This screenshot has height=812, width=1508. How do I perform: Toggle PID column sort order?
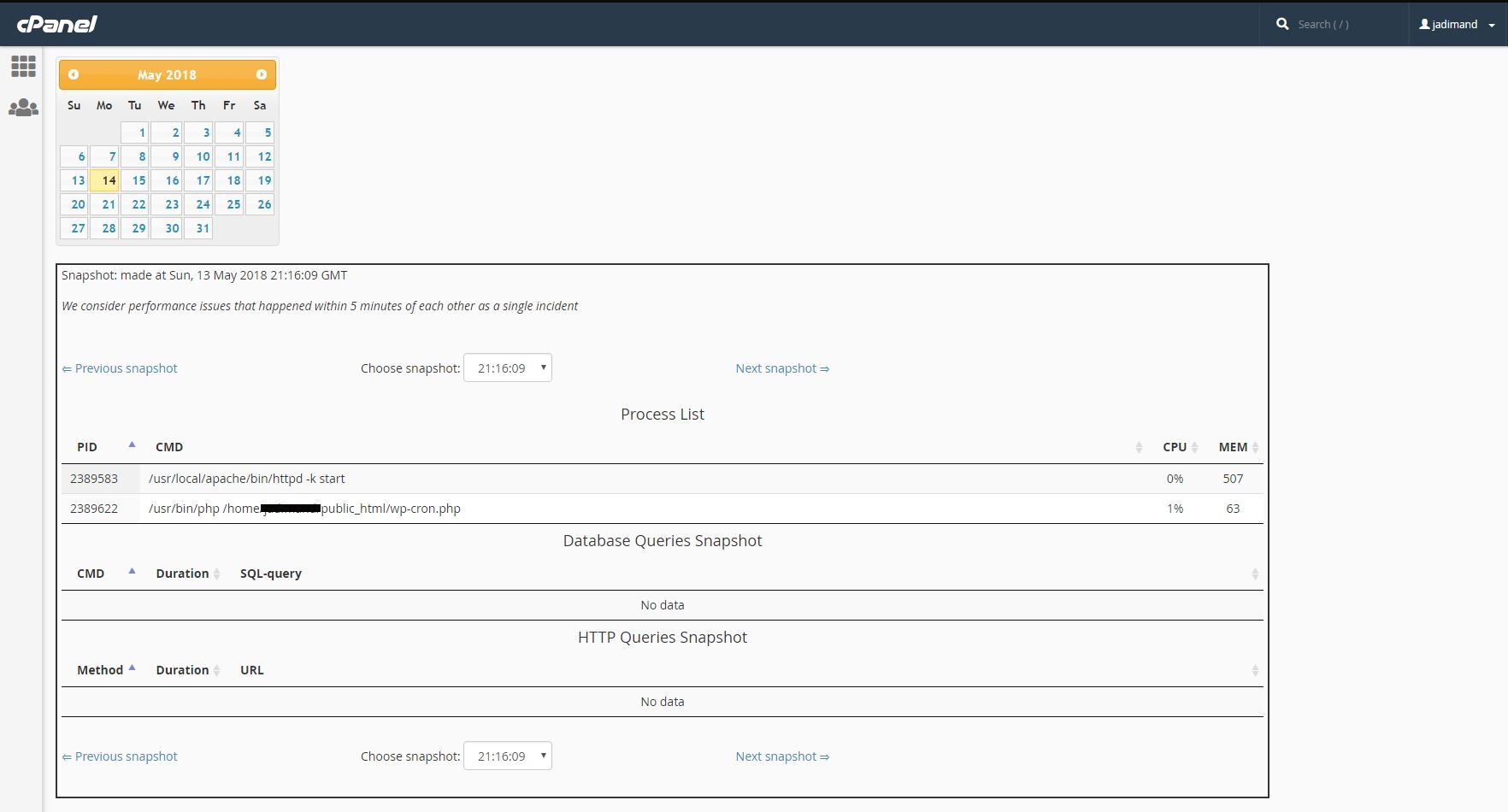[133, 444]
